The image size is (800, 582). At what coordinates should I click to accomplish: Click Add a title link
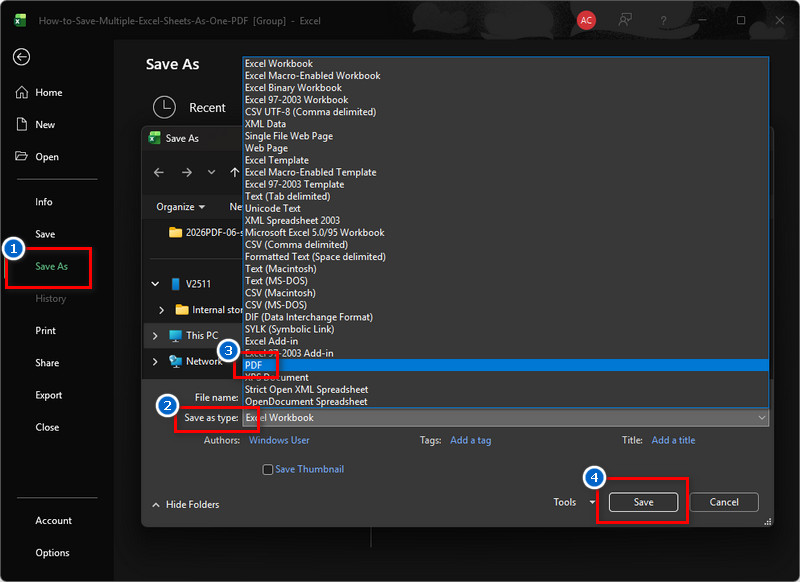pyautogui.click(x=673, y=440)
